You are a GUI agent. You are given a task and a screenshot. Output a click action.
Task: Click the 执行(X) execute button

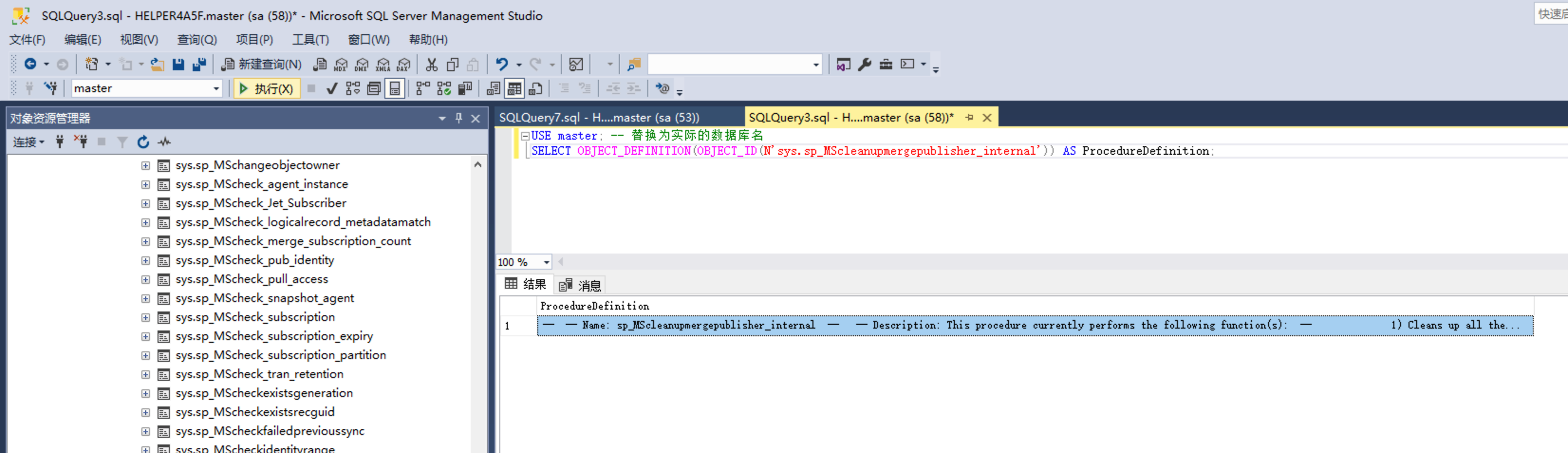pyautogui.click(x=267, y=89)
